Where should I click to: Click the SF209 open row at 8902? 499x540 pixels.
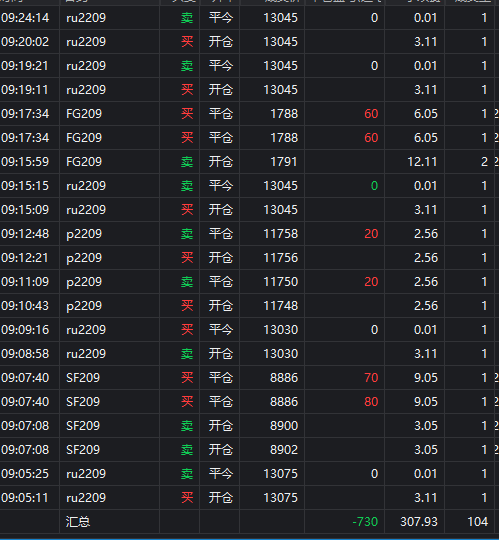249,449
